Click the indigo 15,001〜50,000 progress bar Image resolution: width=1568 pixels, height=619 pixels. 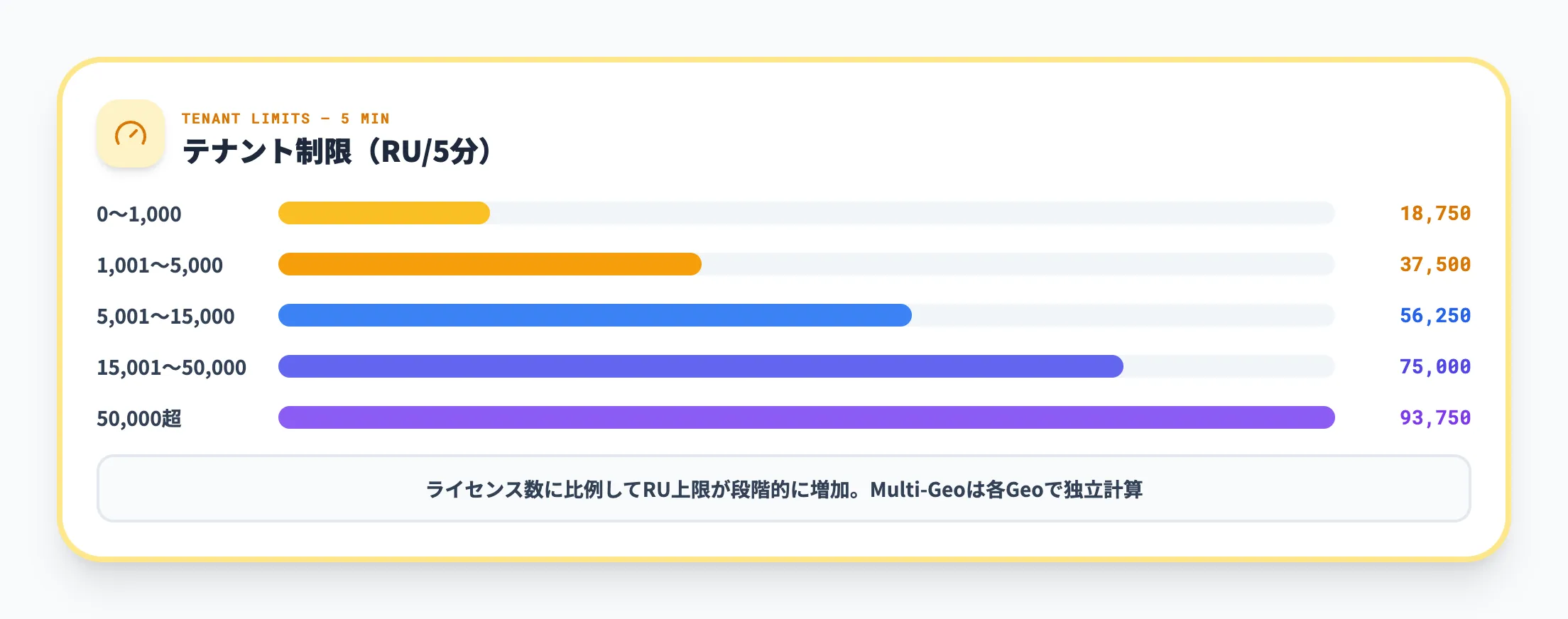pos(700,366)
